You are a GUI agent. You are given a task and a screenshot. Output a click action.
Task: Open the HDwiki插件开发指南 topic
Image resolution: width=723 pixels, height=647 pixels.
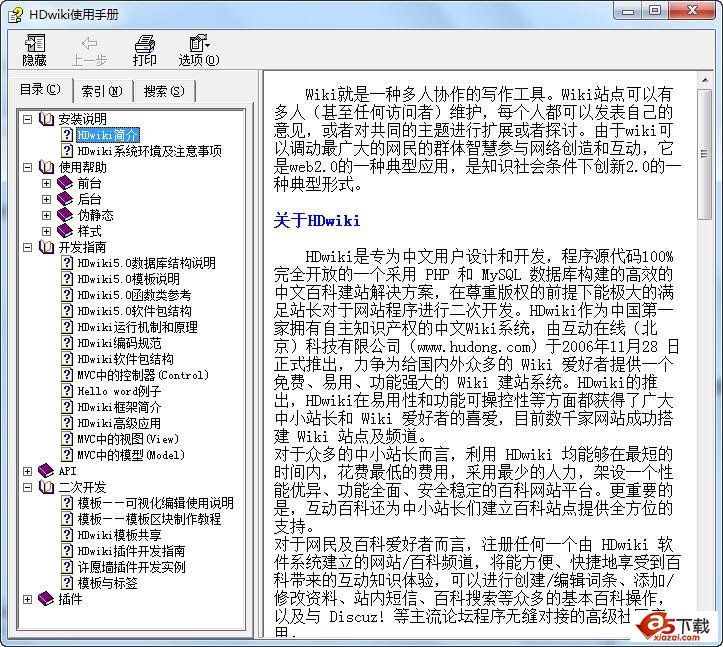click(131, 551)
